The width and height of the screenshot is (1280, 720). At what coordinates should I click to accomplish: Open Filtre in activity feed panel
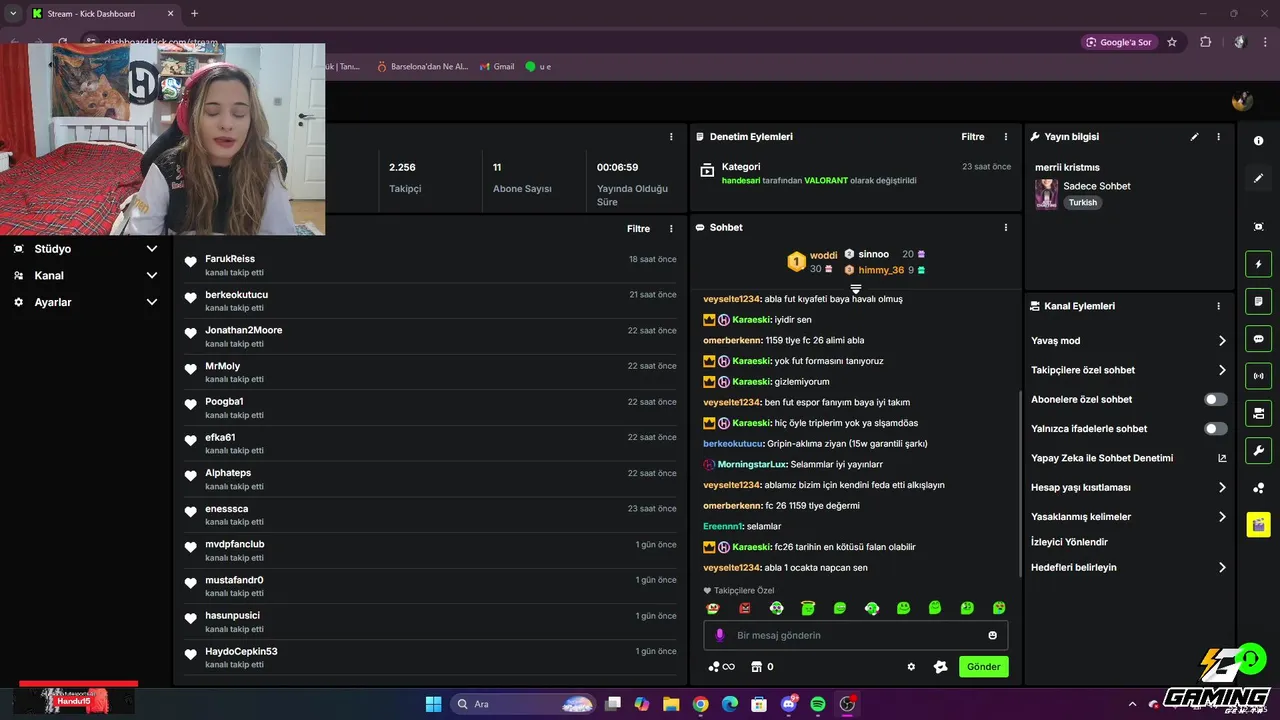(638, 229)
